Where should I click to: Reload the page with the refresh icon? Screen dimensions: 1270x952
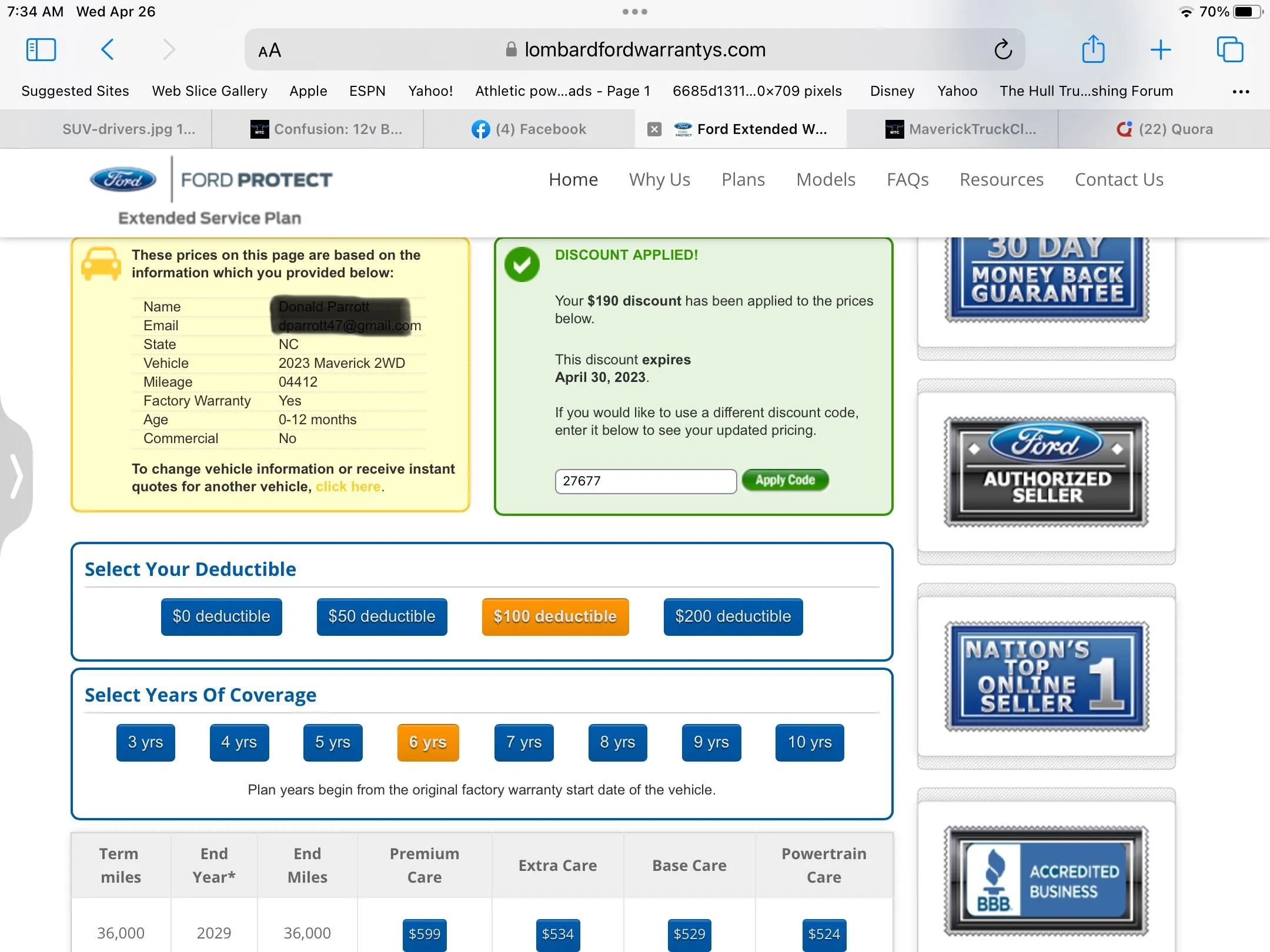(1003, 50)
